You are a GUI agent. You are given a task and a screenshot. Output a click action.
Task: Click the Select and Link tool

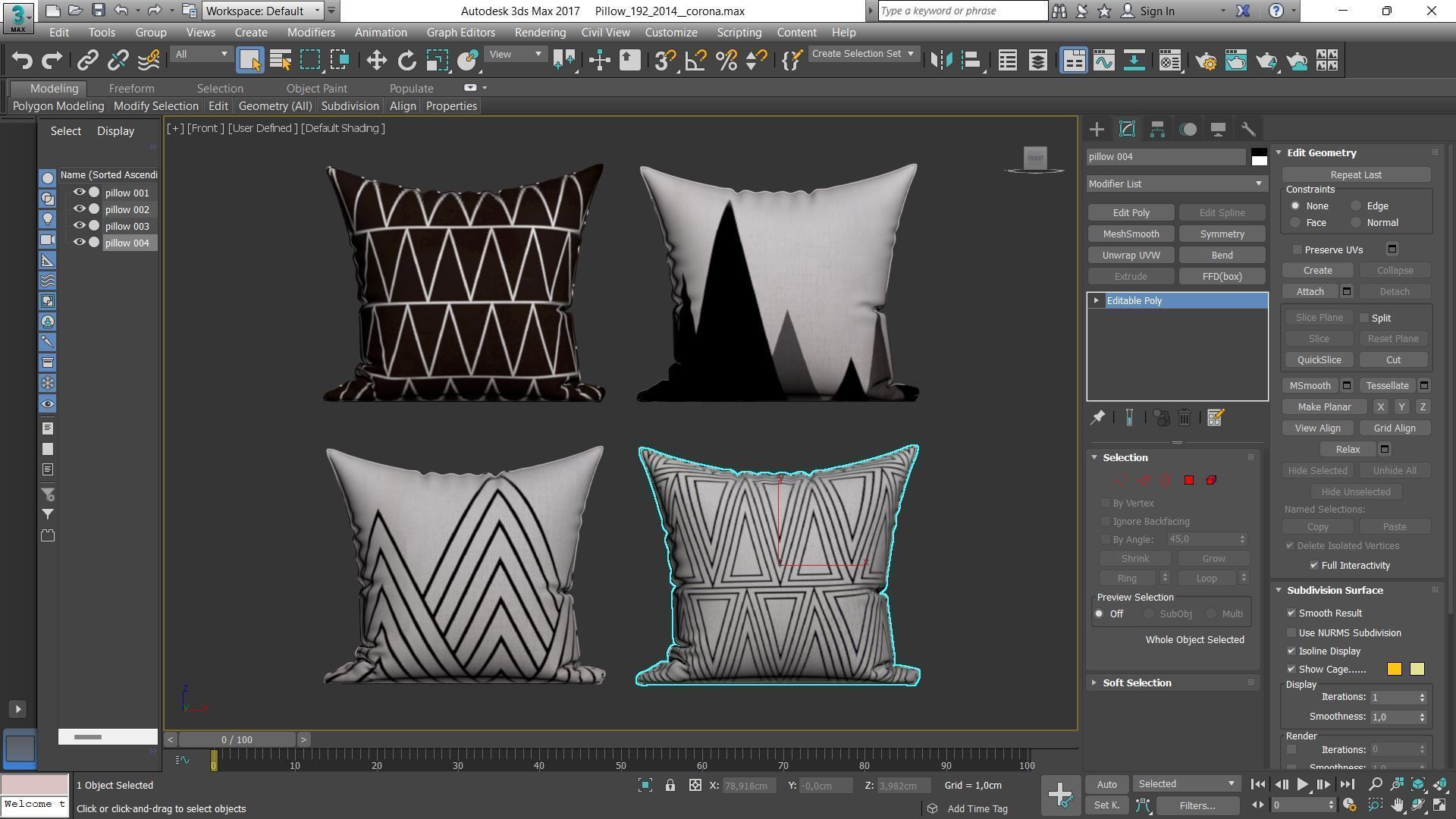click(87, 61)
